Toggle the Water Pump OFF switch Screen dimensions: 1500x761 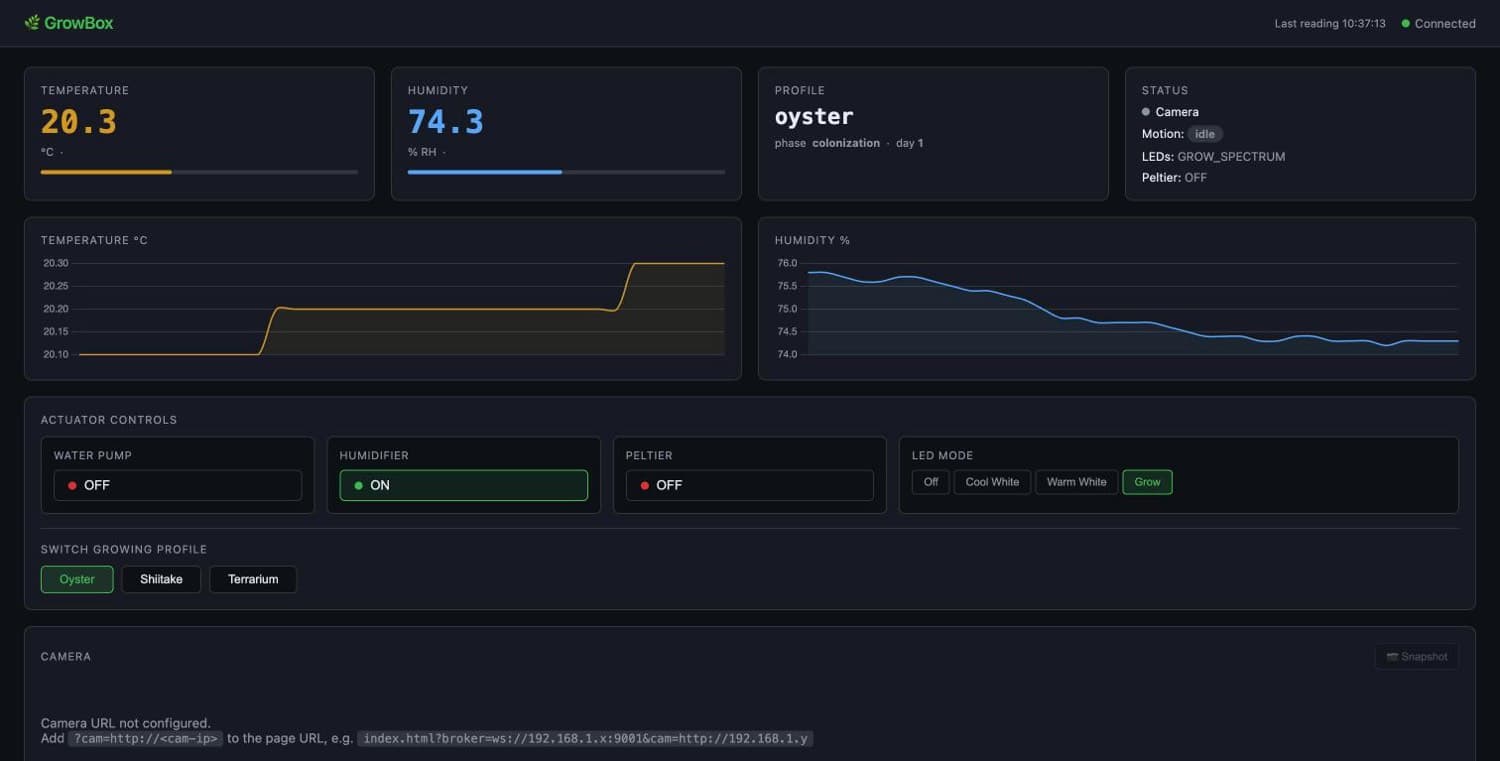point(178,485)
